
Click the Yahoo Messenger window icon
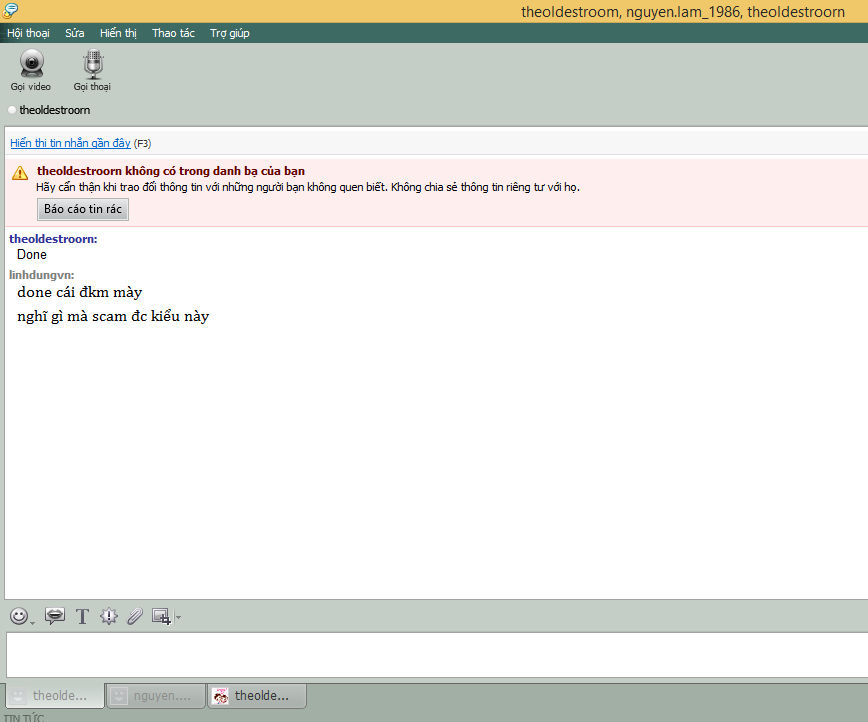[10, 10]
